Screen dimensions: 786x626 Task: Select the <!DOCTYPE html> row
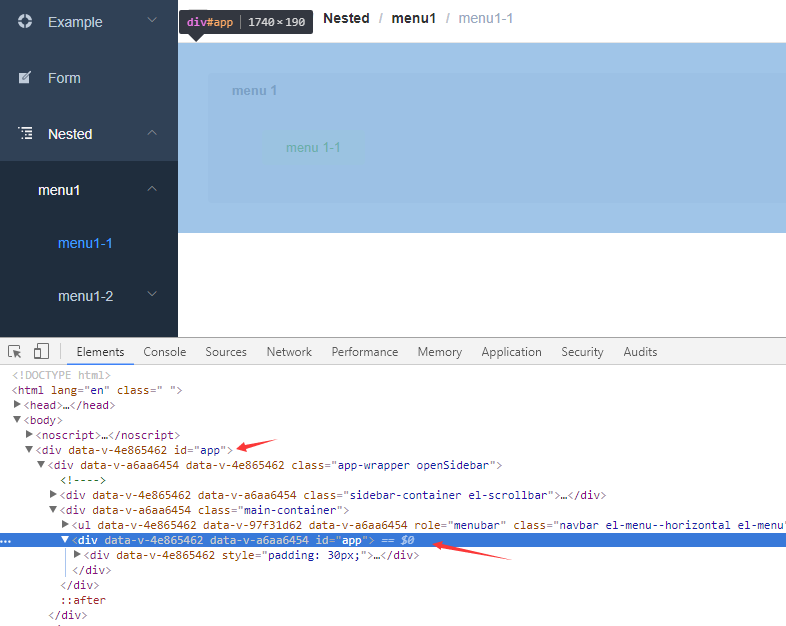click(x=61, y=375)
